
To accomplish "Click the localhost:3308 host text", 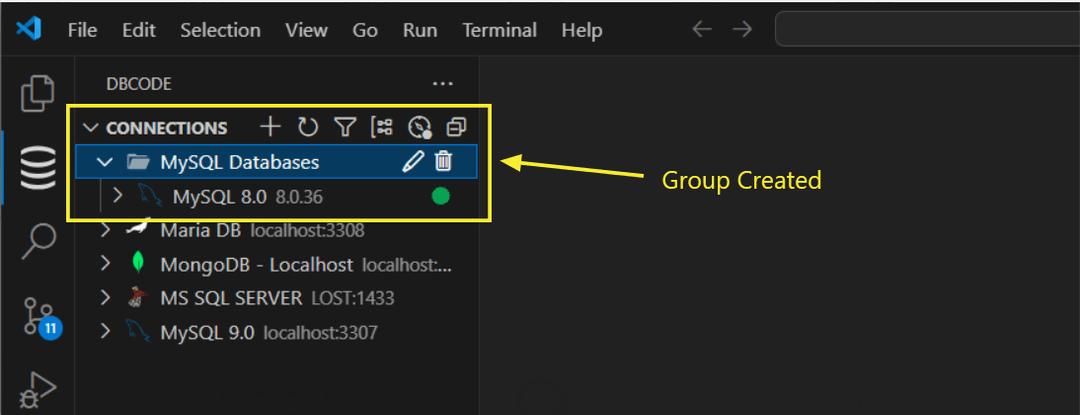I will [307, 231].
